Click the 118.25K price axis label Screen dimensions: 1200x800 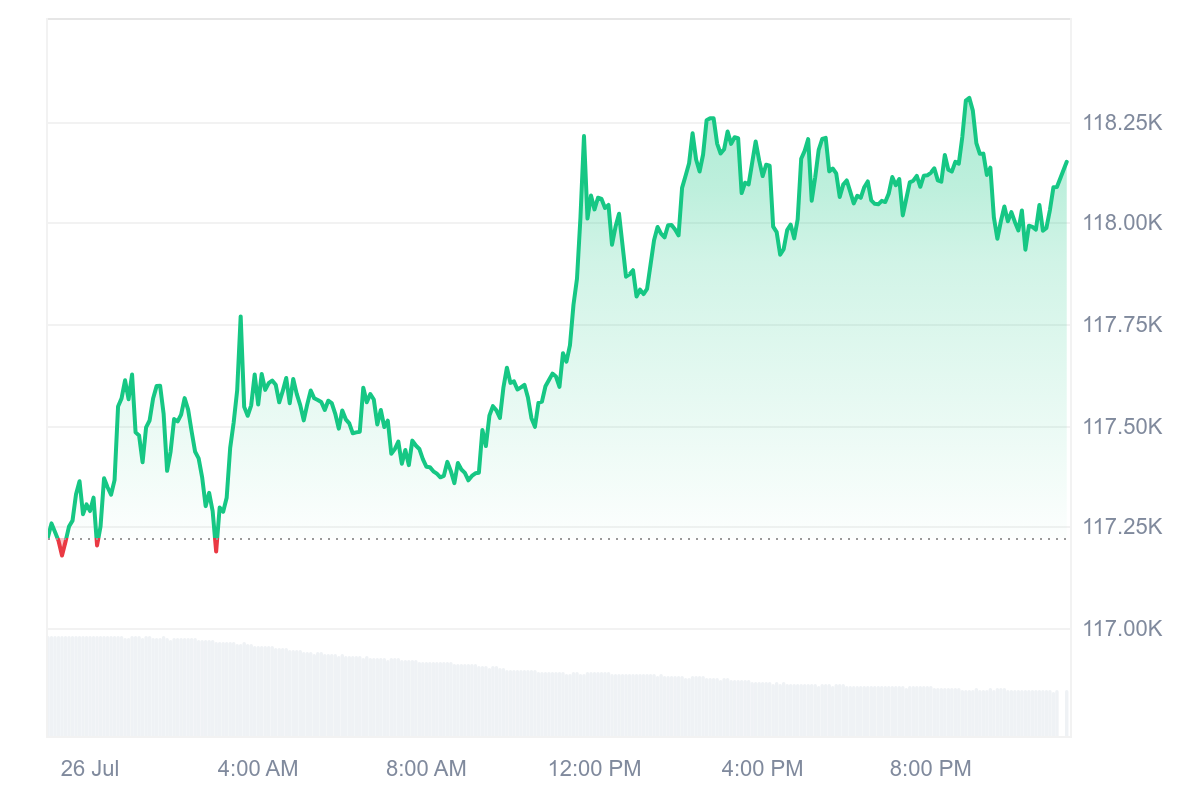pyautogui.click(x=1122, y=123)
